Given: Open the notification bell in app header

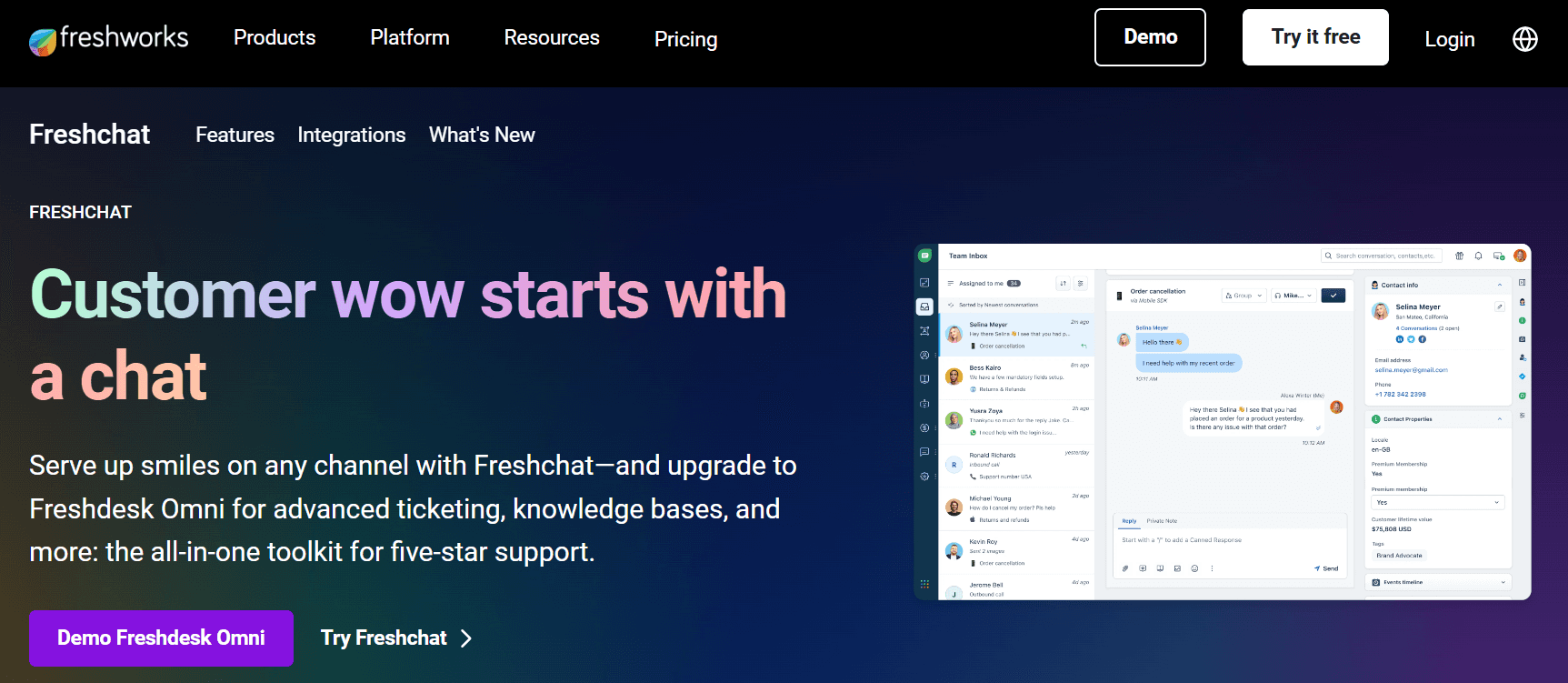Looking at the screenshot, I should (x=1478, y=256).
